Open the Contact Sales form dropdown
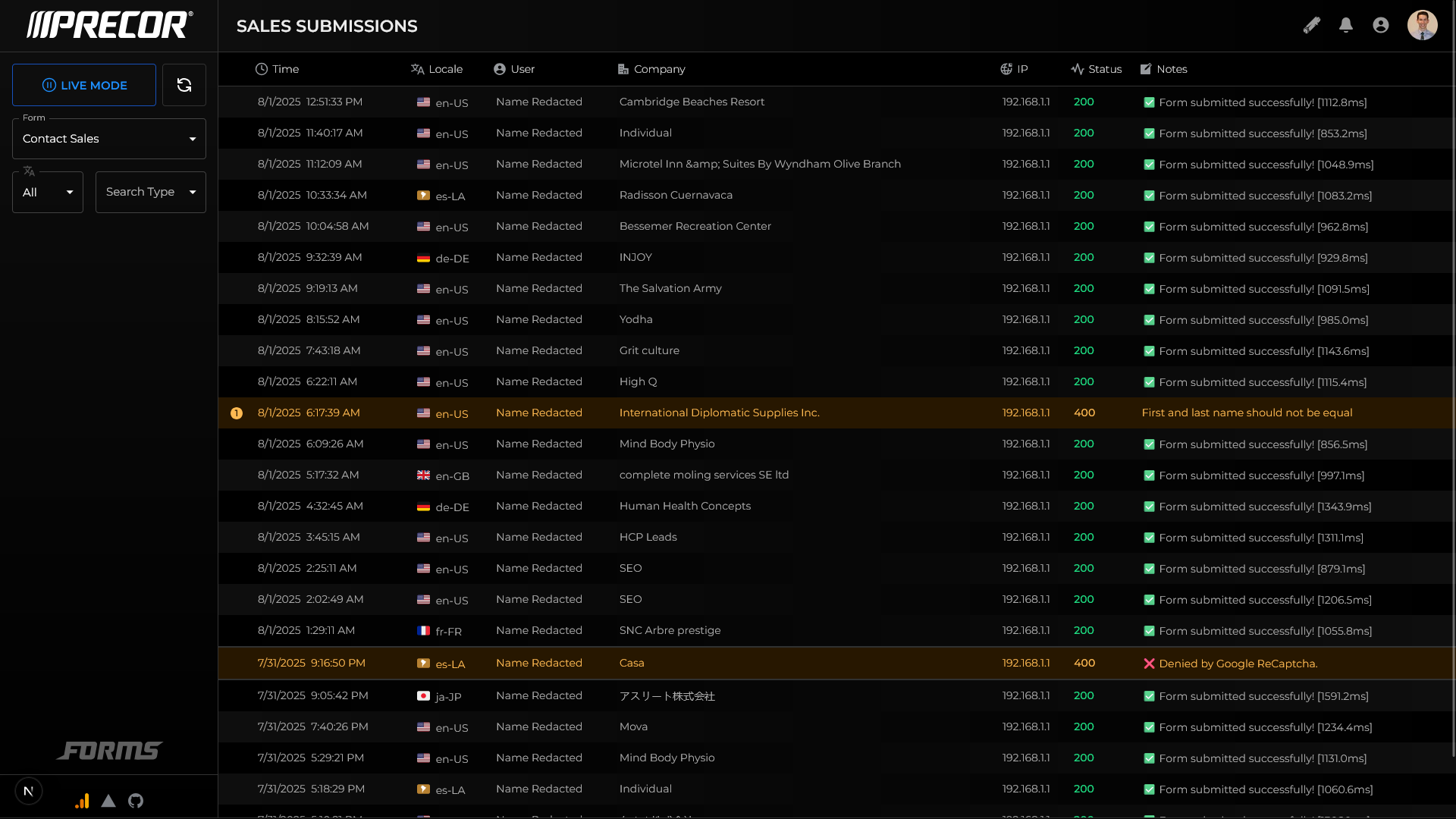 [109, 139]
